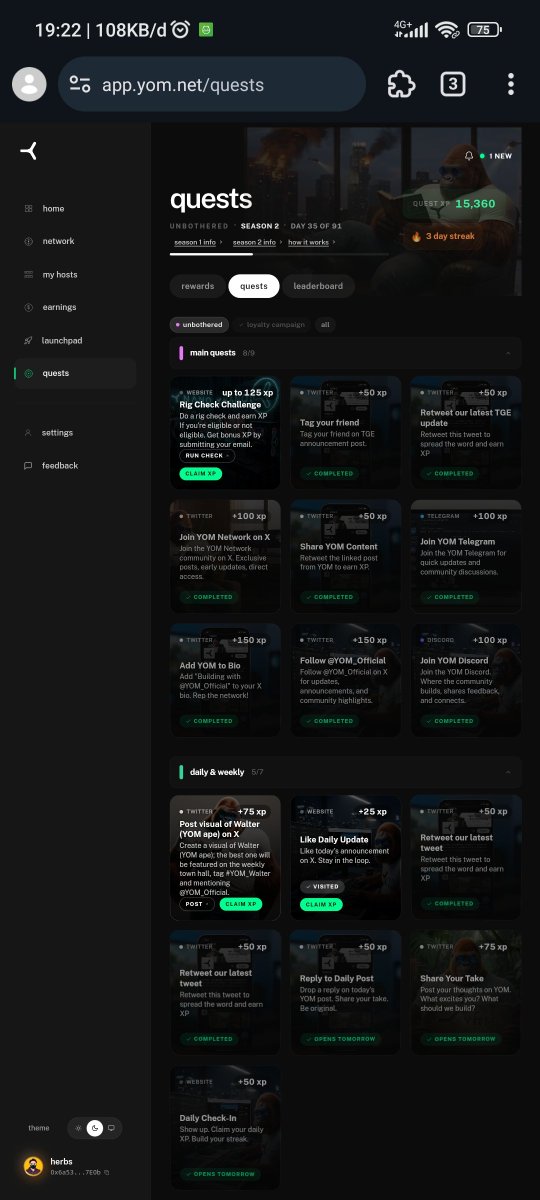The width and height of the screenshot is (540, 1200).
Task: Click Visited badge on Like Daily Update
Action: [x=321, y=886]
